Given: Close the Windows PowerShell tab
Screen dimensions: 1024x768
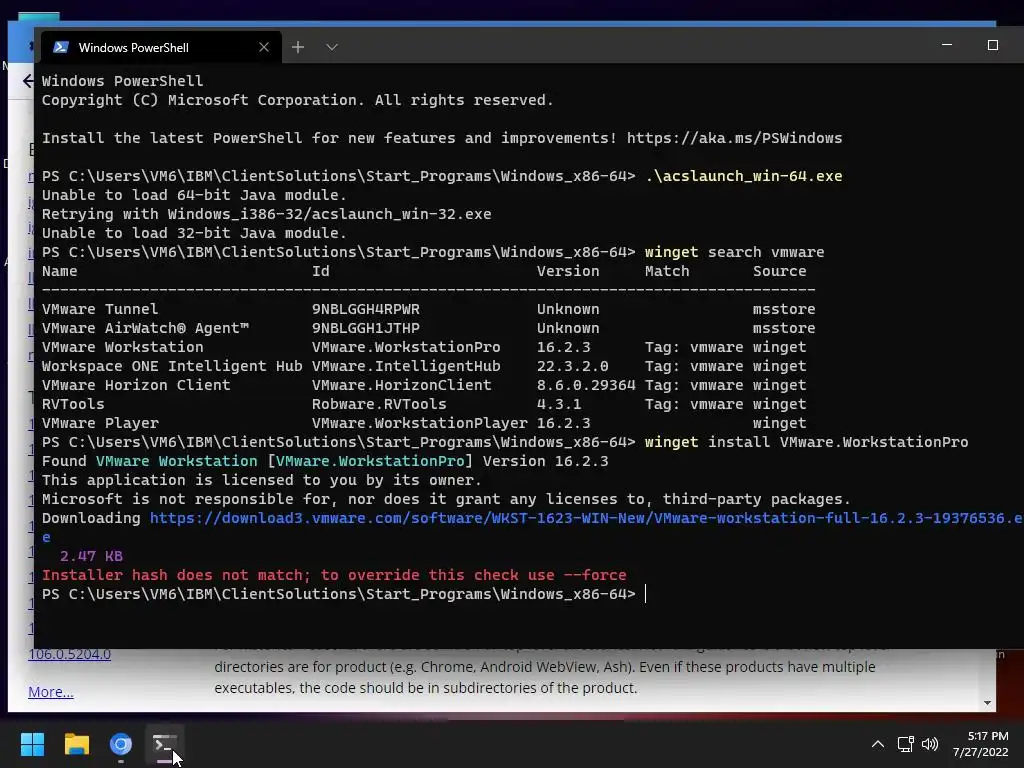Looking at the screenshot, I should 264,48.
